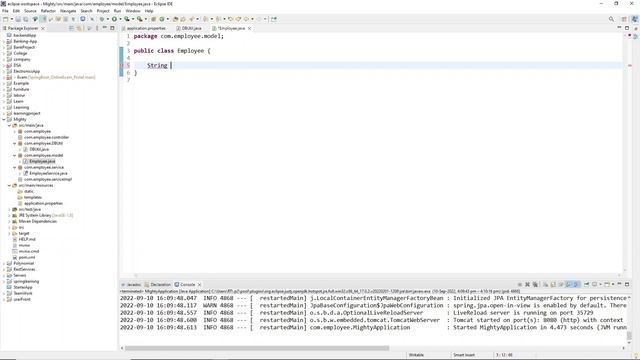Open Package Explorer view menu icon
640x360 pixels.
pos(97,28)
